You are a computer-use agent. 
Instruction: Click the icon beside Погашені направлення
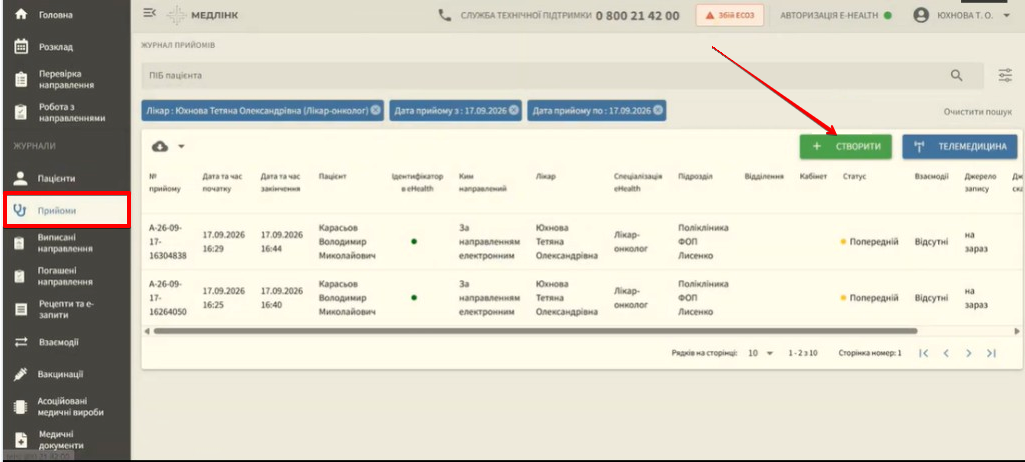(x=21, y=276)
